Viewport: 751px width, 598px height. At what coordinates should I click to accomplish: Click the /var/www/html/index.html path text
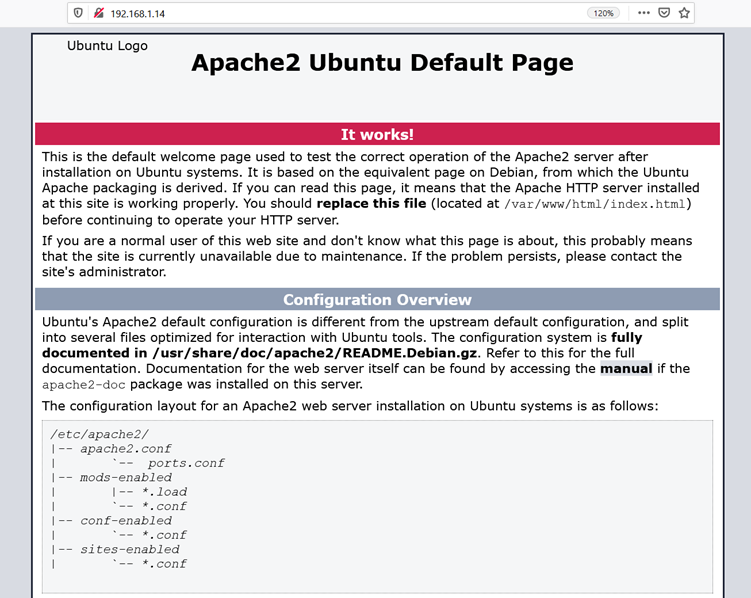tap(595, 204)
